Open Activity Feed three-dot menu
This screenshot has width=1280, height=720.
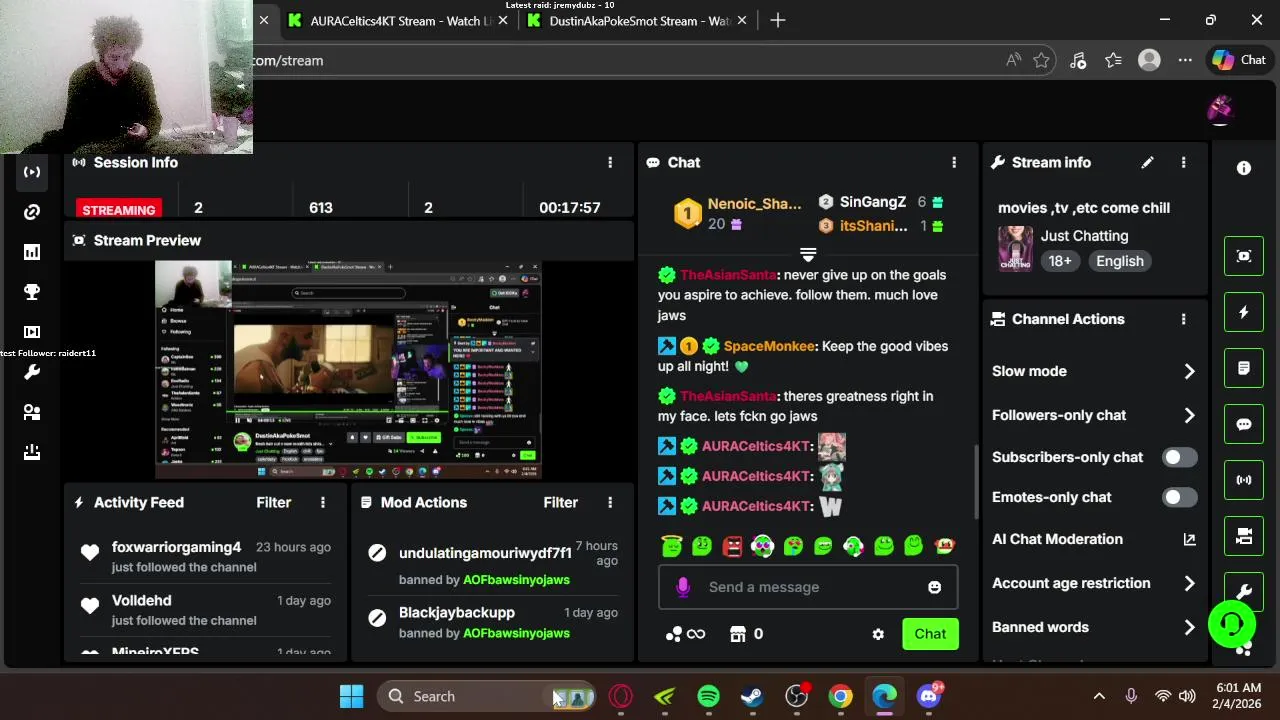pos(322,502)
